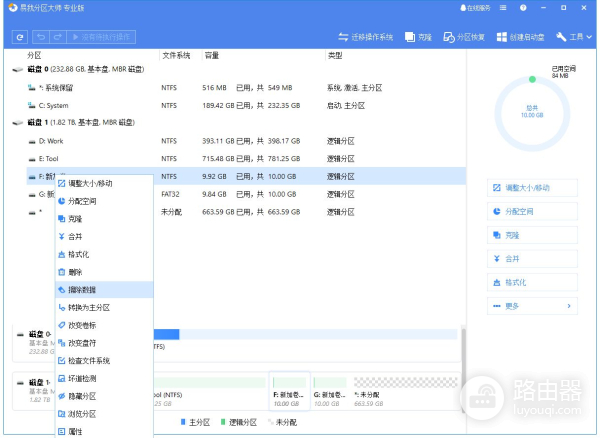Click the redo arrow in the toolbar

tap(58, 37)
